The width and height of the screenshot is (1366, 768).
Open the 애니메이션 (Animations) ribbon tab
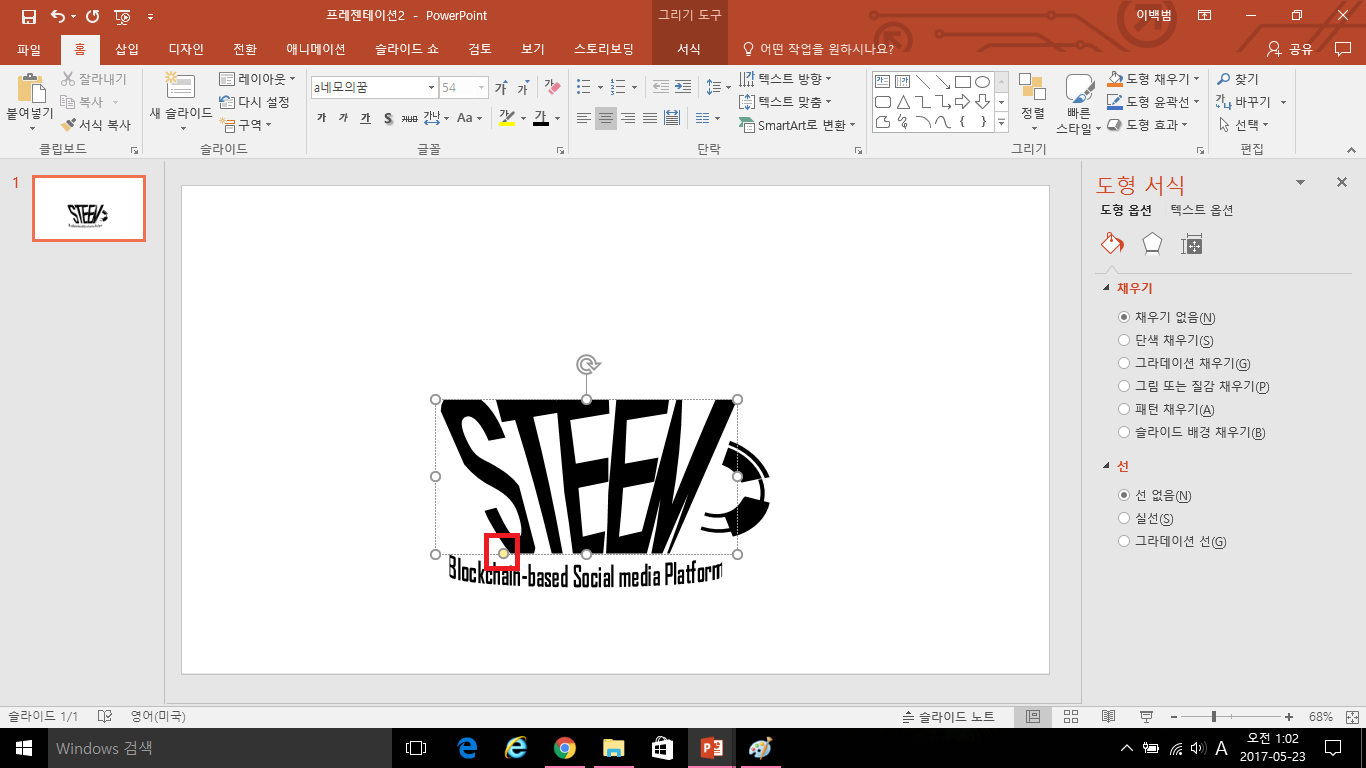tap(315, 49)
